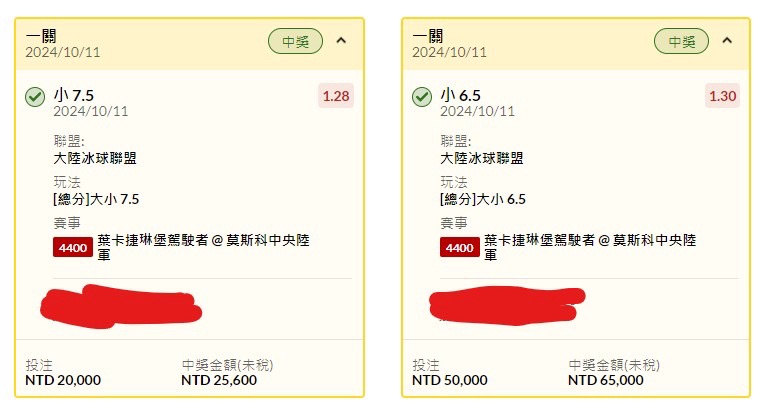This screenshot has width=771, height=409.
Task: Click the green checkmark beside 小 7.5
Action: [x=35, y=97]
